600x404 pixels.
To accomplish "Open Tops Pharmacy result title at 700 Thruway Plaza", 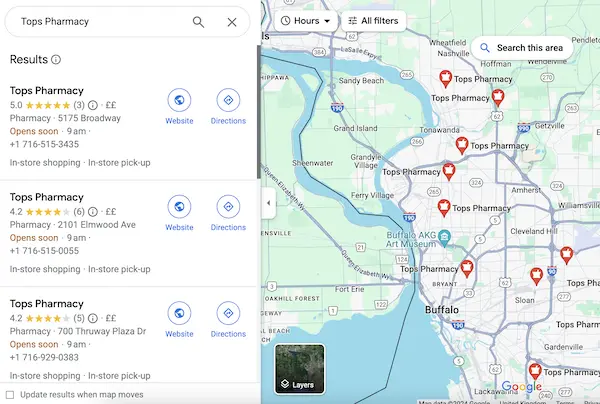I will (x=47, y=304).
